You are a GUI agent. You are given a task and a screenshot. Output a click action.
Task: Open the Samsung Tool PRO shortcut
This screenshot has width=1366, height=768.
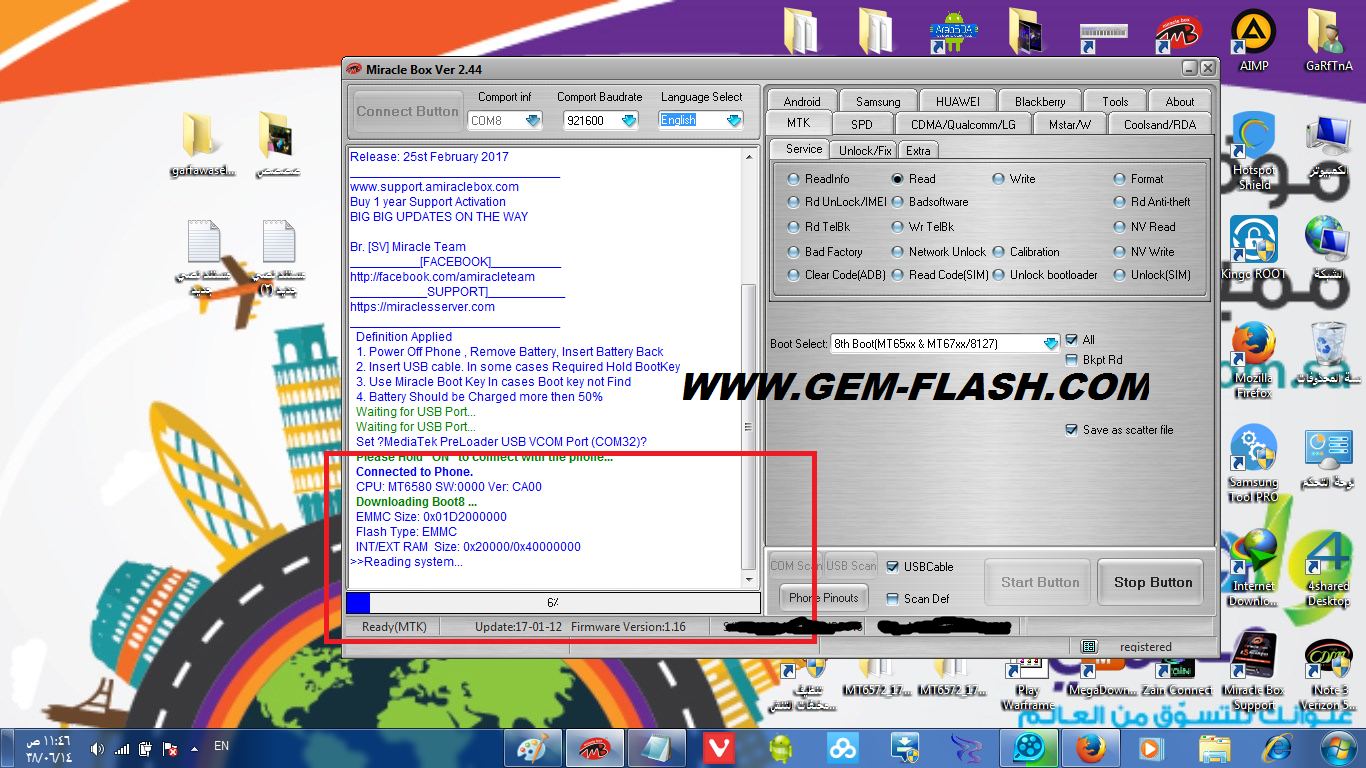1254,462
